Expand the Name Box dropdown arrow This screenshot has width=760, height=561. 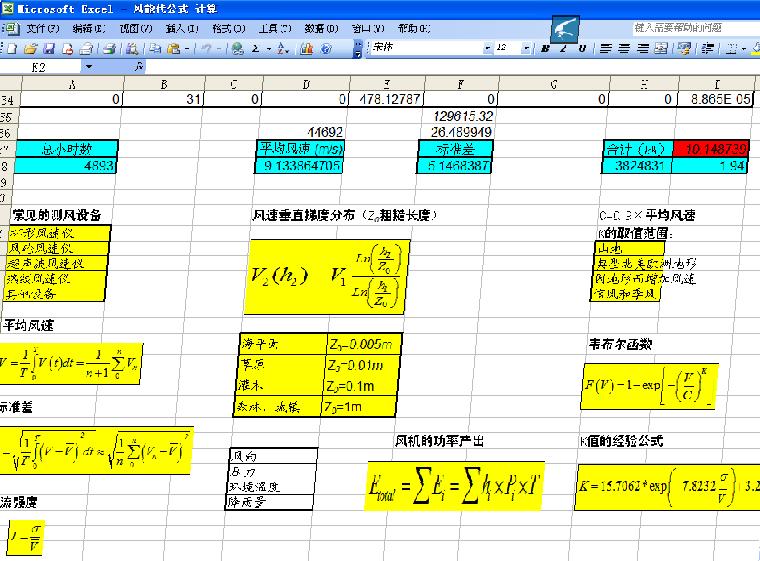[x=89, y=66]
